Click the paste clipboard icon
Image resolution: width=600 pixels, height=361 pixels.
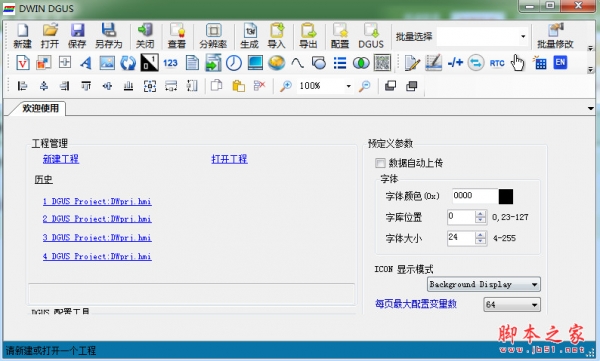pyautogui.click(x=238, y=86)
